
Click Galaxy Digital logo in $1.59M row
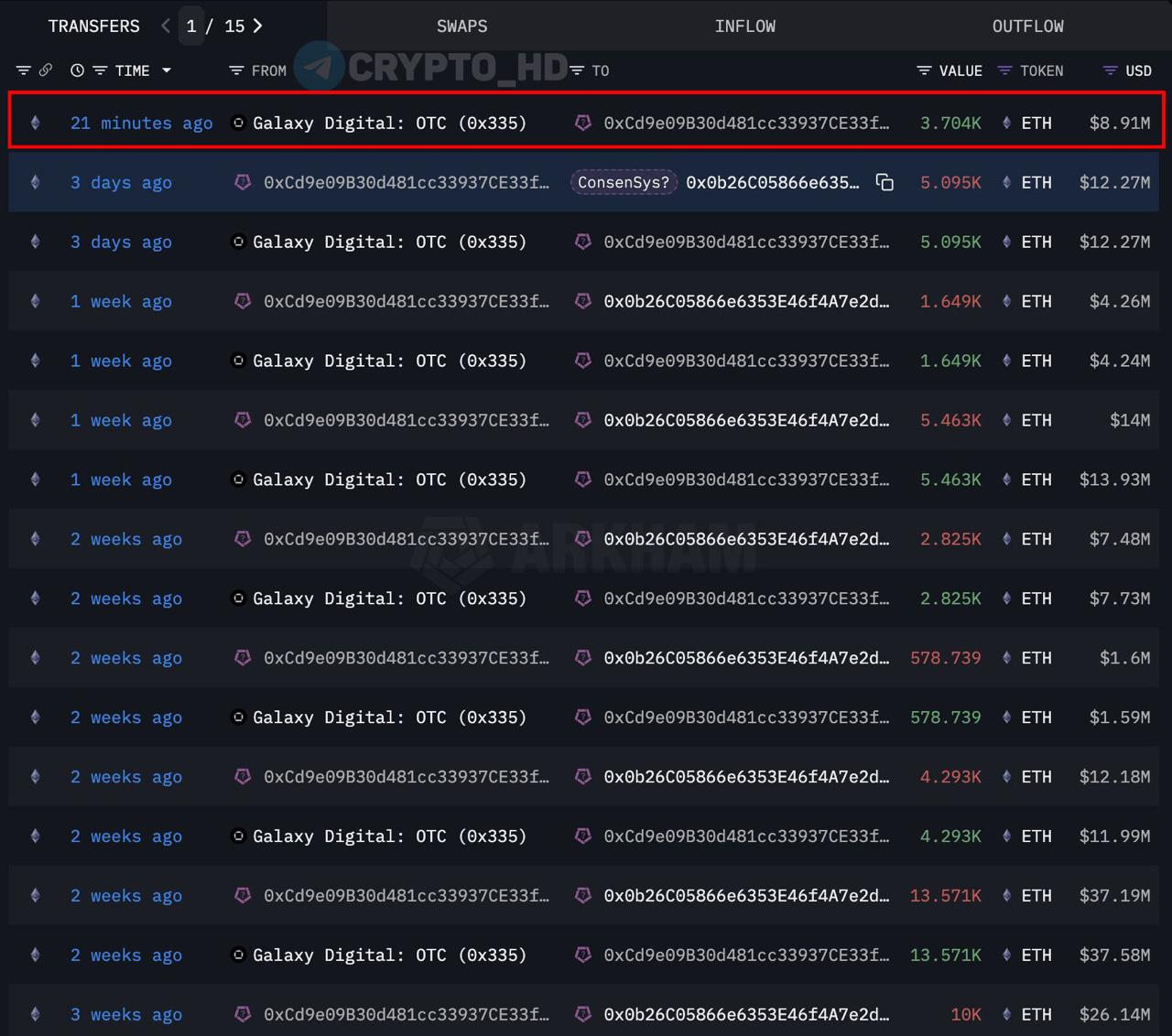click(x=238, y=718)
